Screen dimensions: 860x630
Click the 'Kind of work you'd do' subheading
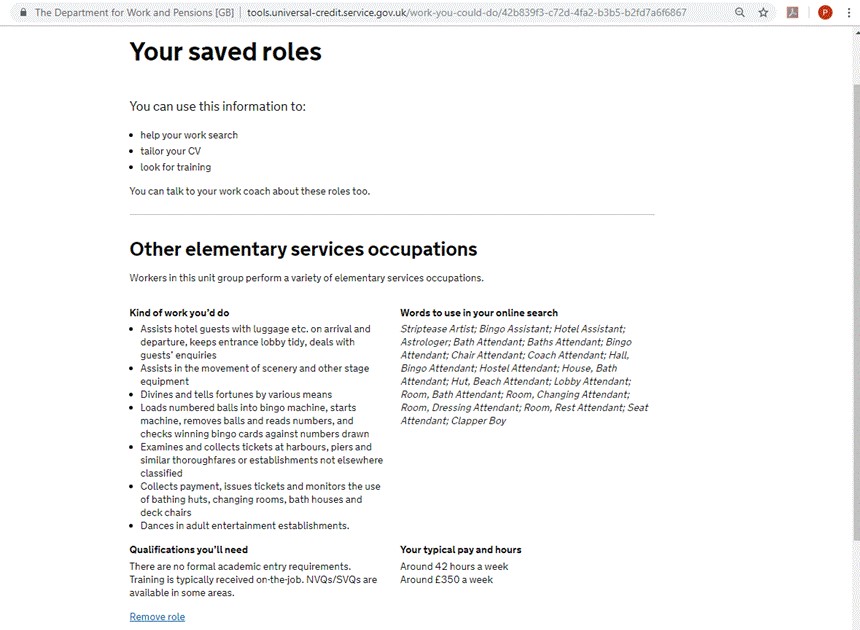pyautogui.click(x=179, y=313)
